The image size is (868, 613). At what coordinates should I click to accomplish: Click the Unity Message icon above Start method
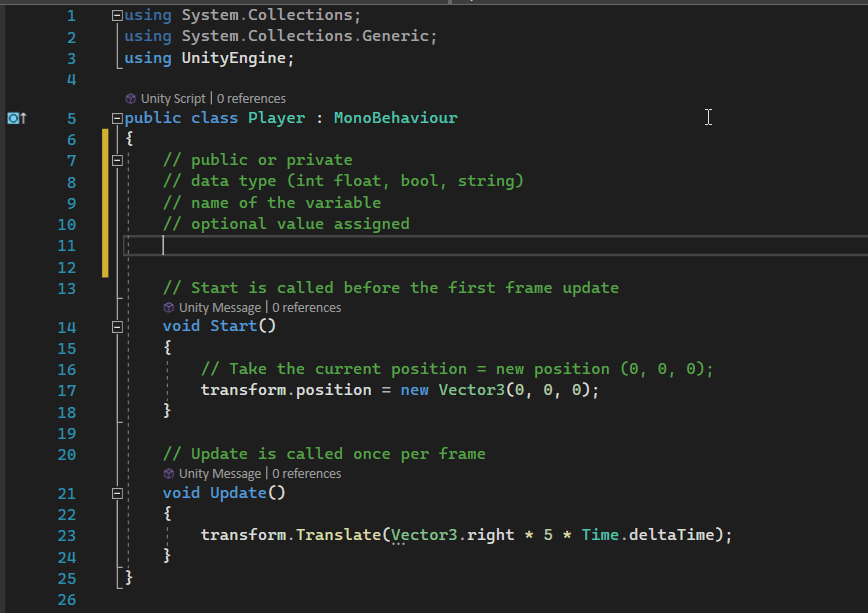(x=168, y=307)
